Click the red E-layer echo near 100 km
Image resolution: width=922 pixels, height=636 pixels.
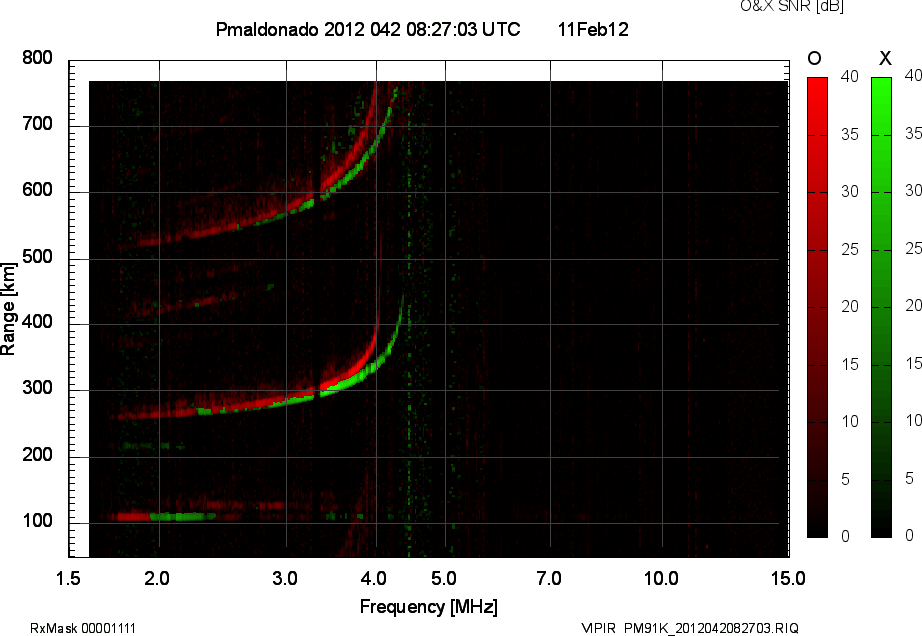(134, 517)
